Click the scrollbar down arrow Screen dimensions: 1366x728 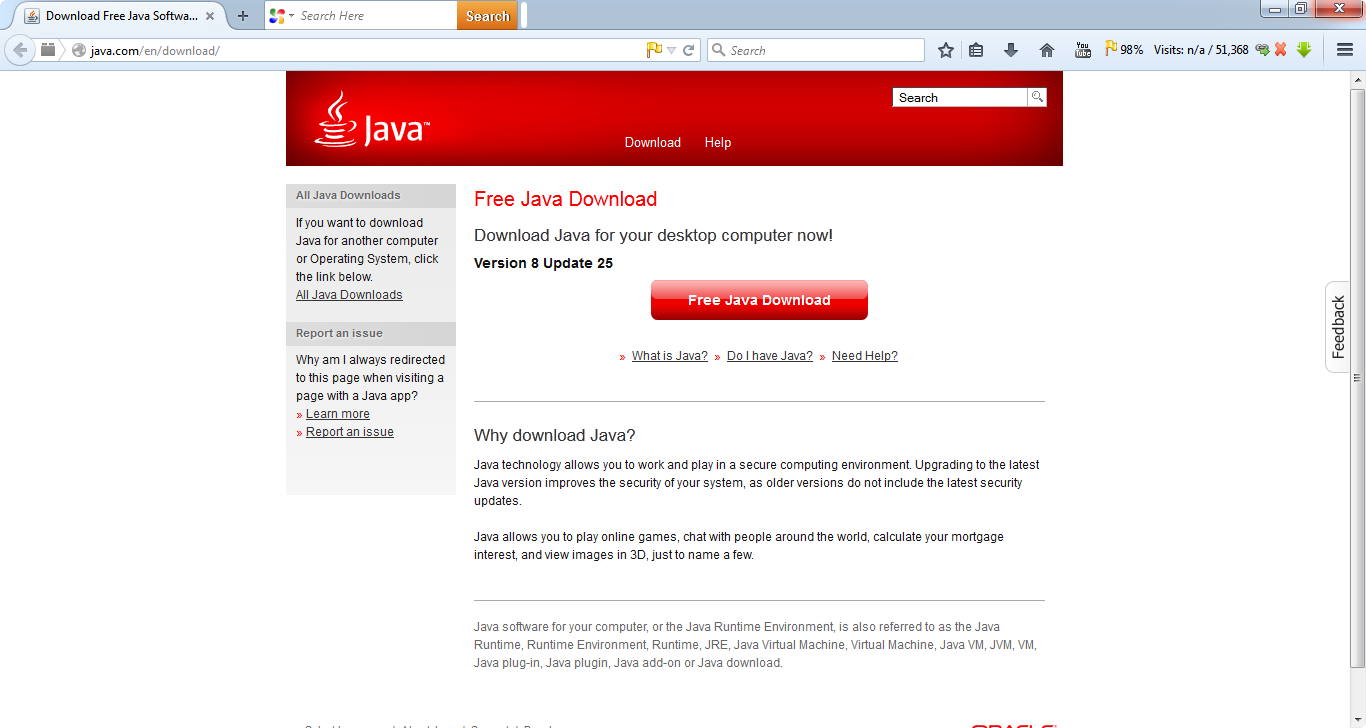(1357, 719)
